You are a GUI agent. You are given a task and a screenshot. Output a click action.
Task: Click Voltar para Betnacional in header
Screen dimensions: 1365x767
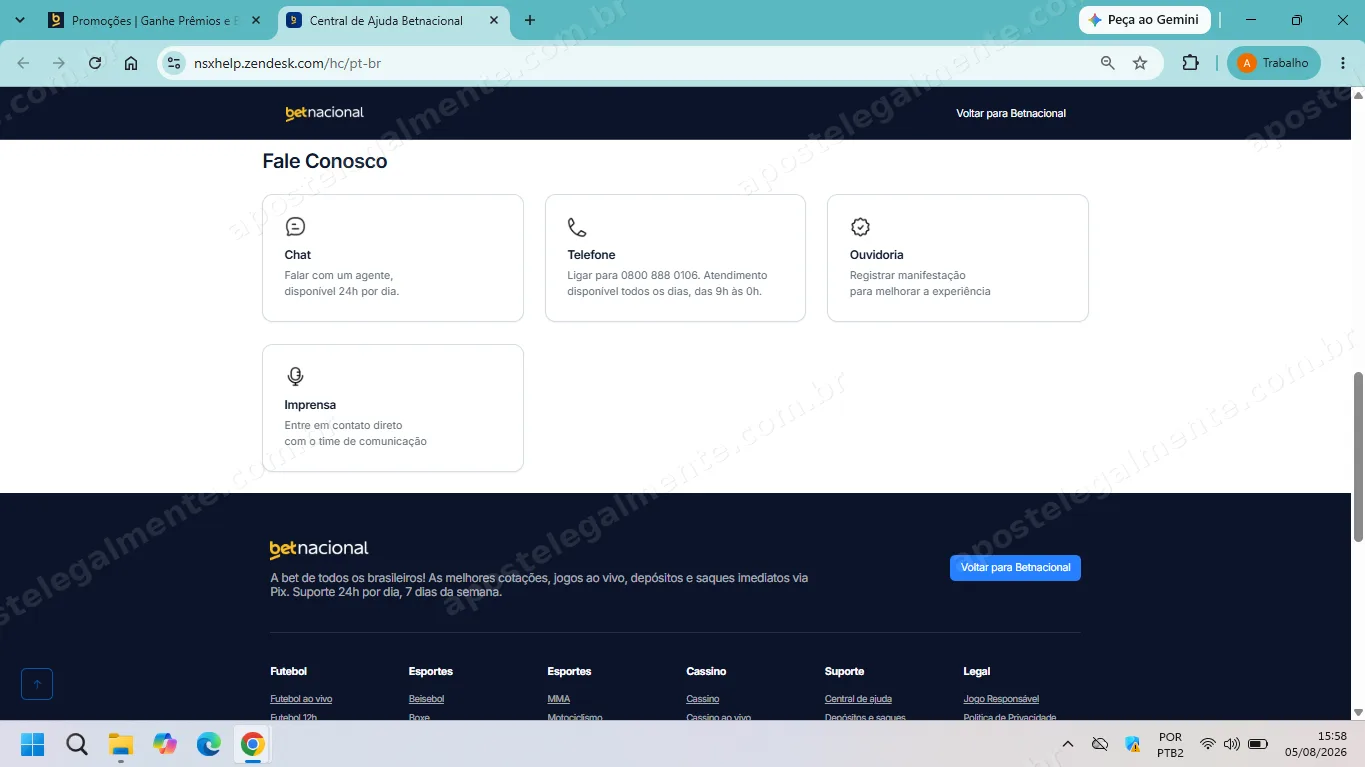[1011, 113]
